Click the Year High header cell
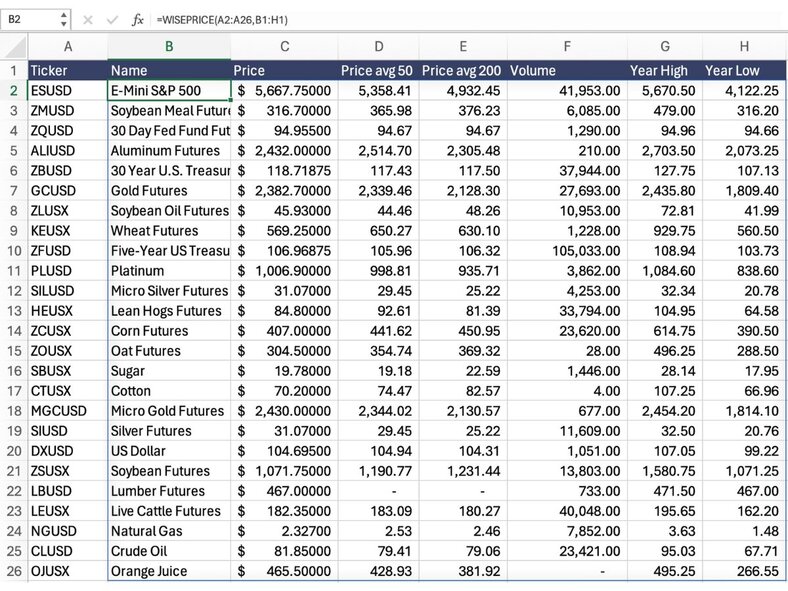This screenshot has width=788, height=591. click(664, 71)
